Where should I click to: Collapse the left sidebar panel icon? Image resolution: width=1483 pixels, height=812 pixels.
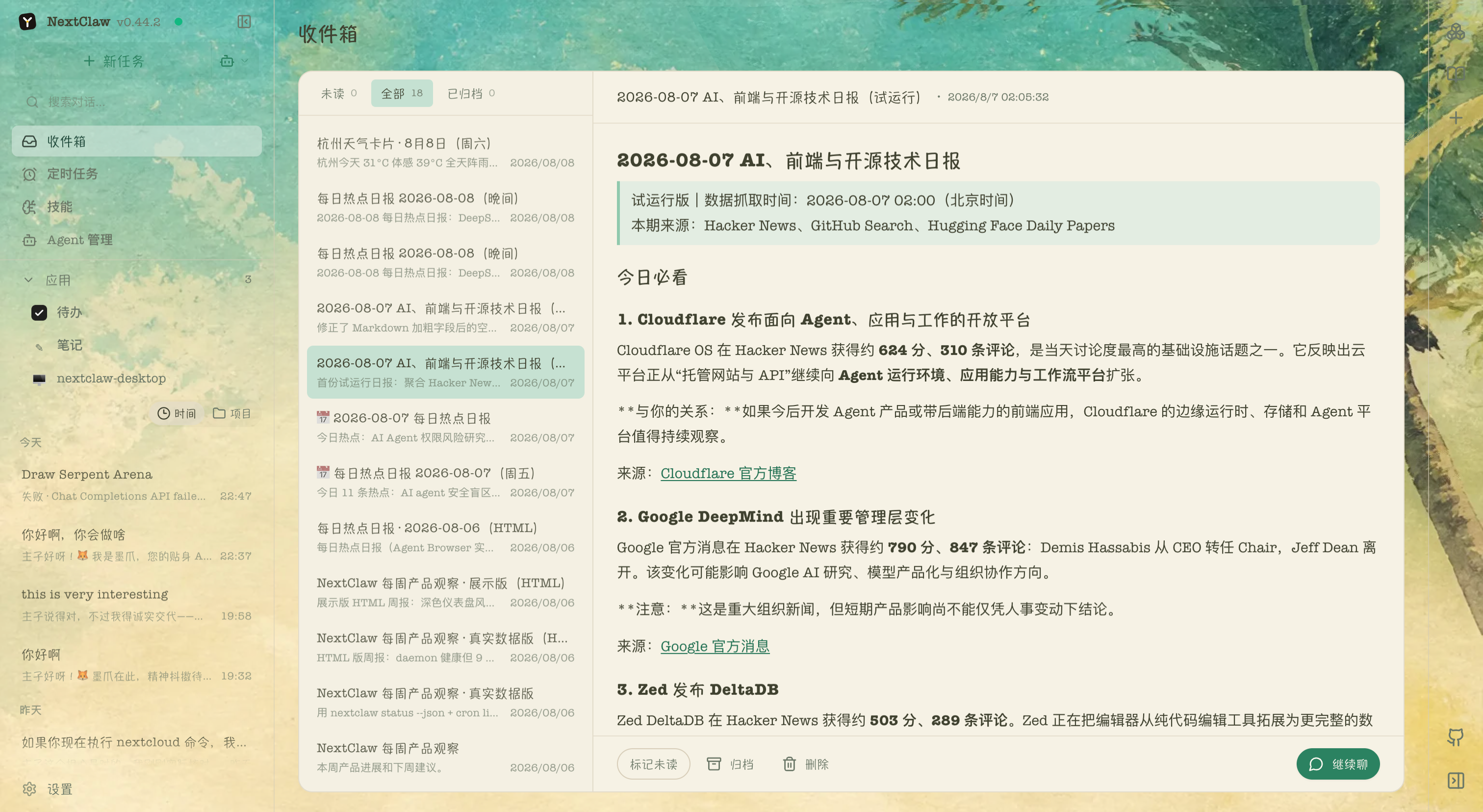point(244,22)
